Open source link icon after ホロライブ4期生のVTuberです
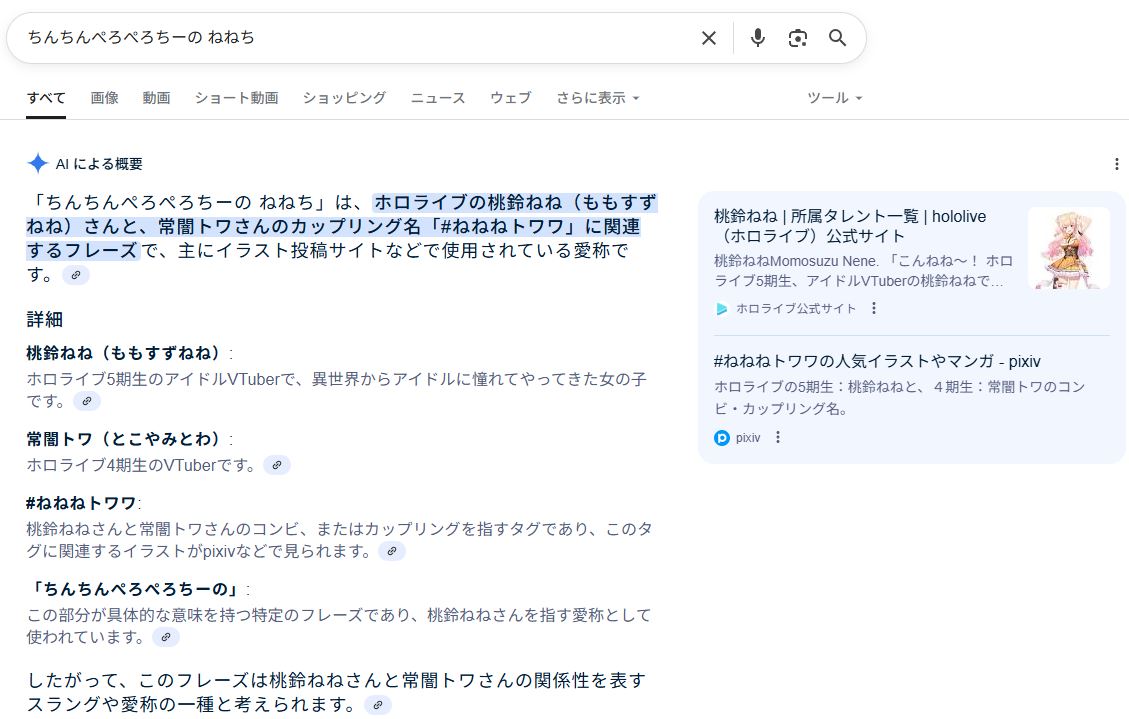Viewport: 1129px width, 719px height. (x=276, y=465)
